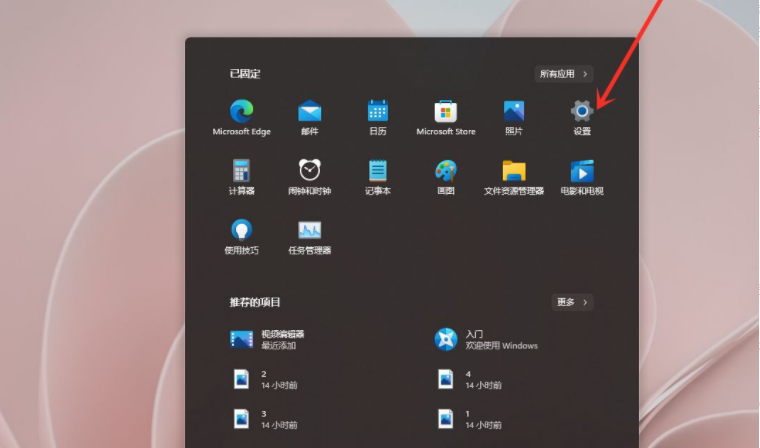Launch 闹钟和时钟 (Alarms & Clock)
This screenshot has height=448, width=760.
[x=309, y=170]
